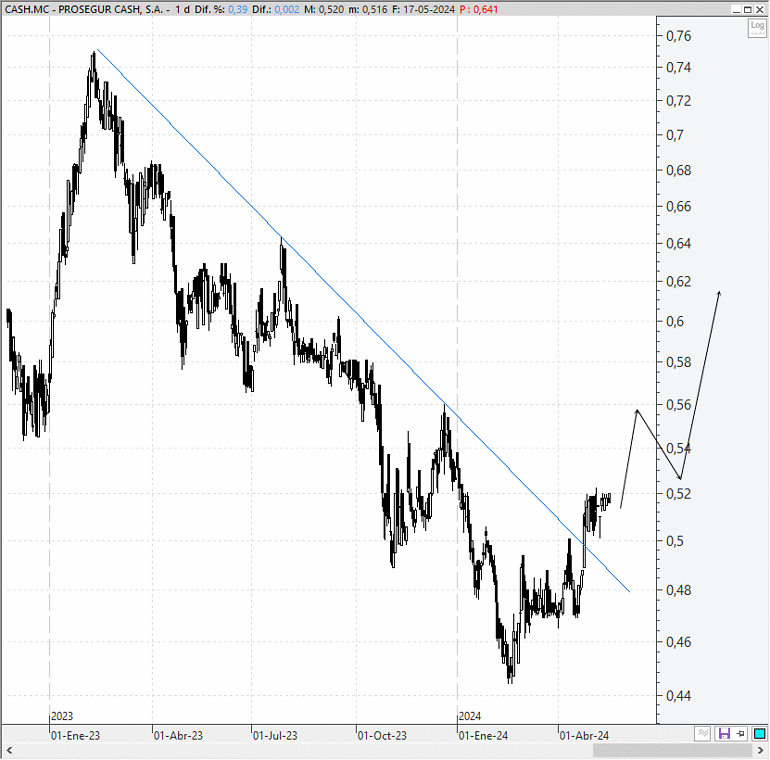This screenshot has height=760, width=770.
Task: Maximize the chart window
Action: click(747, 9)
